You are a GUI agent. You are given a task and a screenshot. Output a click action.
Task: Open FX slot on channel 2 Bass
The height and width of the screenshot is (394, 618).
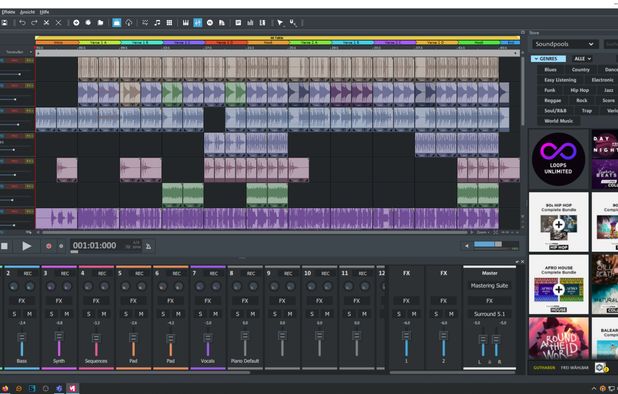22,301
